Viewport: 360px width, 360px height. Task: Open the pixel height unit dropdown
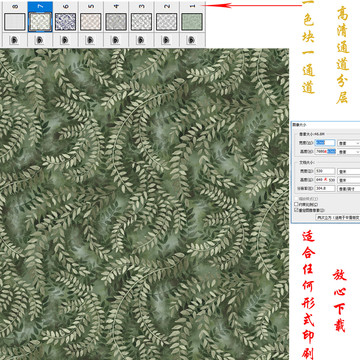(x=349, y=151)
